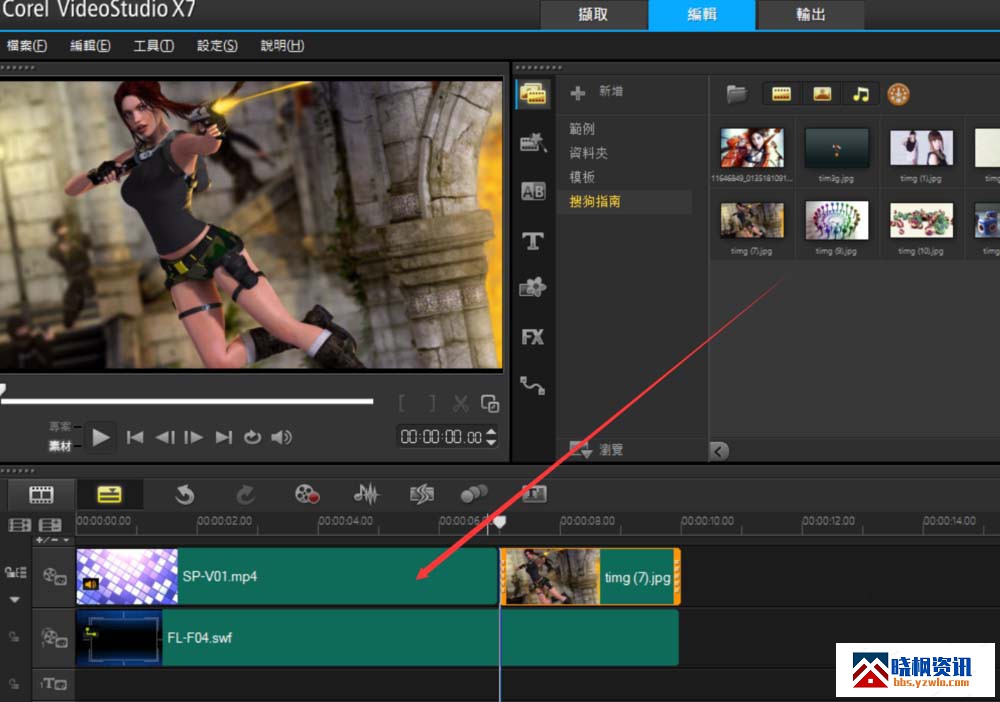Enlarge the preview window
Viewport: 1000px width, 702px height.
coord(490,404)
